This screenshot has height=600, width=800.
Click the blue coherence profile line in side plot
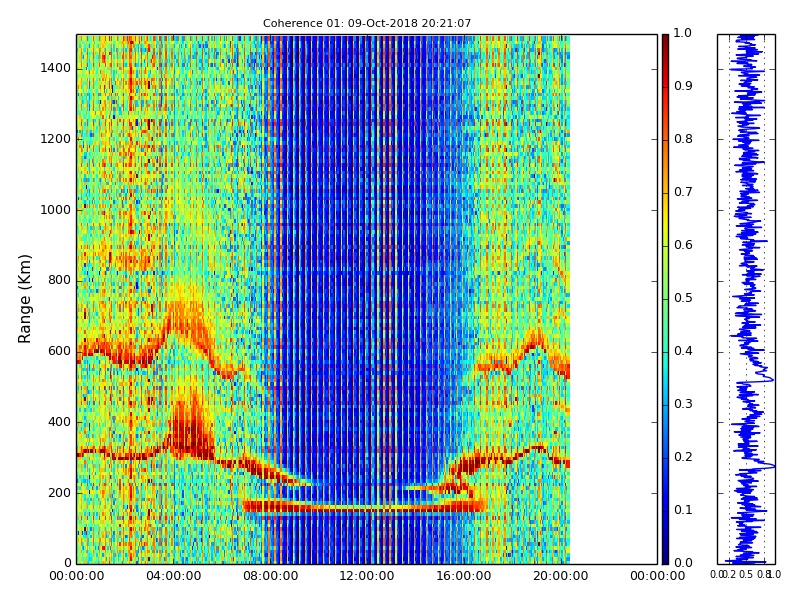click(x=748, y=299)
